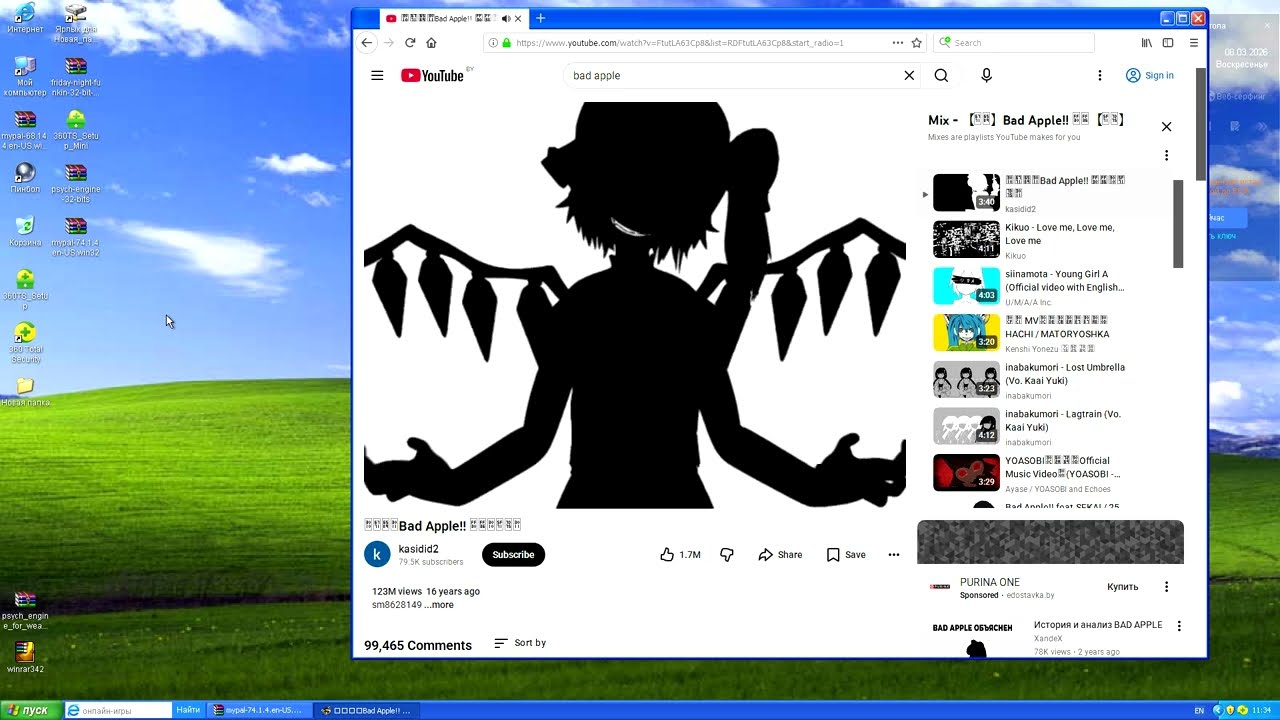Share the video
This screenshot has width=1280, height=720.
[780, 555]
